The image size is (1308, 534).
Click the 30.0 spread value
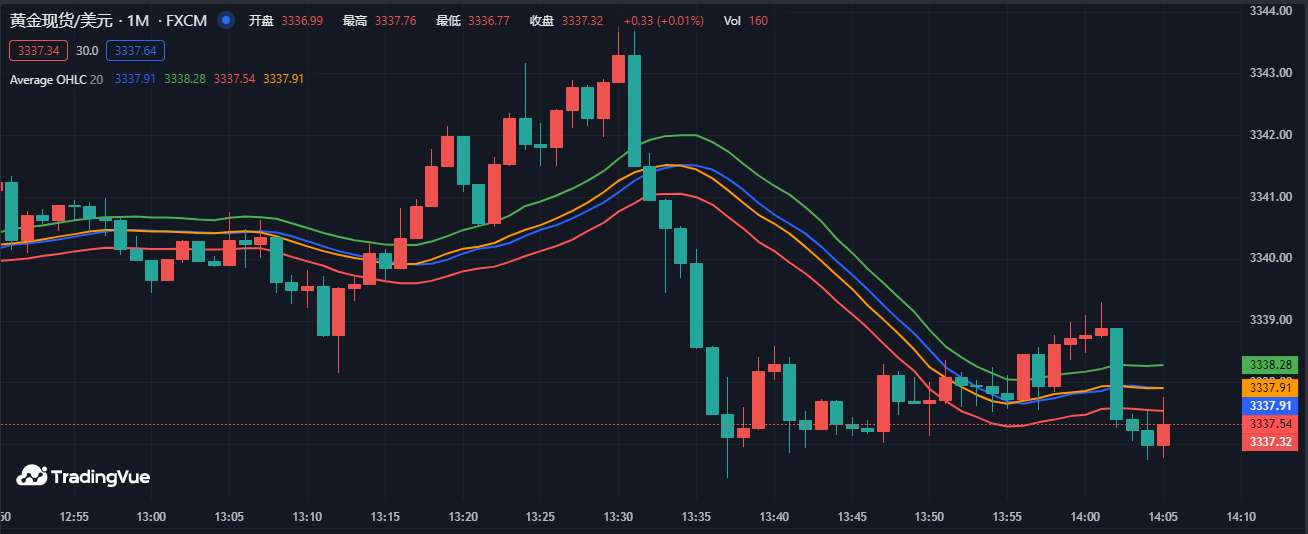pos(87,51)
